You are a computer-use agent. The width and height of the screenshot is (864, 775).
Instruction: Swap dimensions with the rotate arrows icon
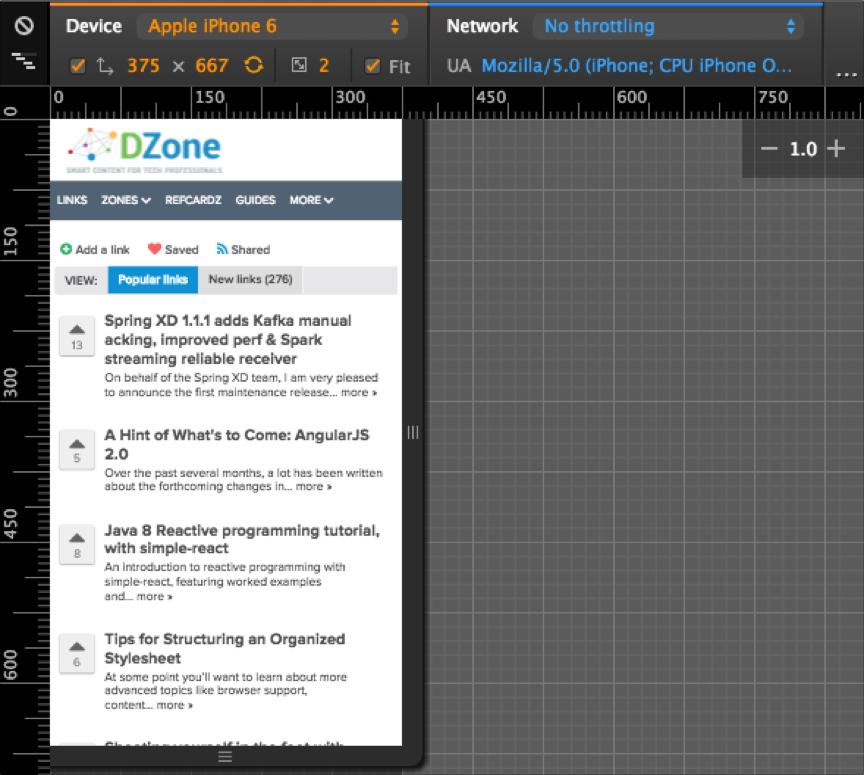105,66
